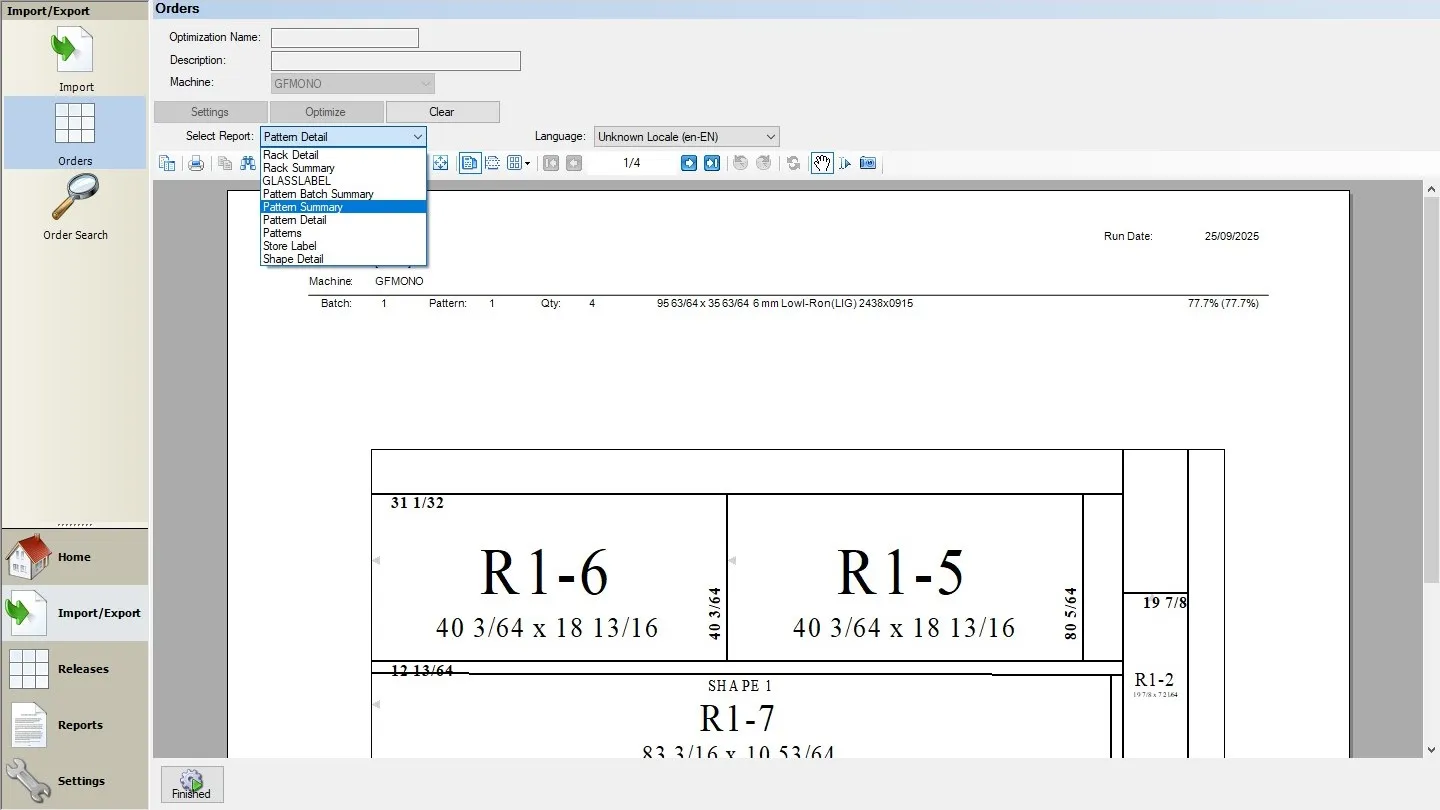Open the Language locale dropdown
The height and width of the screenshot is (810, 1440).
coord(687,137)
